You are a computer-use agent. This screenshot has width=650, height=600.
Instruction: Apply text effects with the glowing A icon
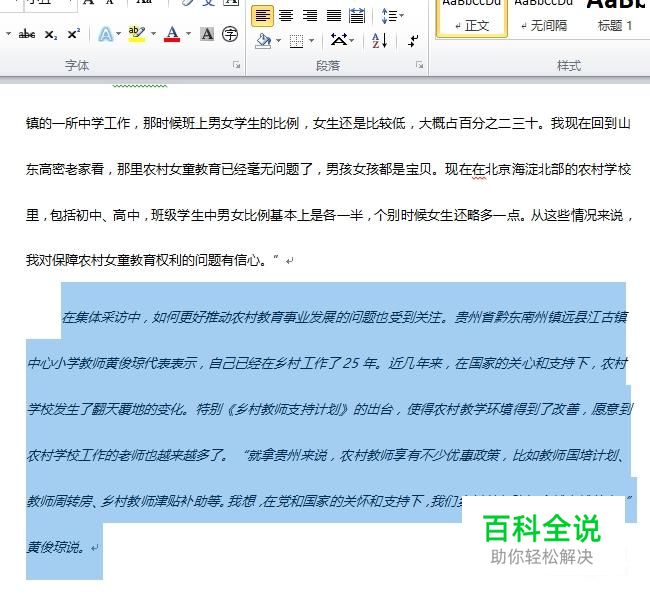106,34
